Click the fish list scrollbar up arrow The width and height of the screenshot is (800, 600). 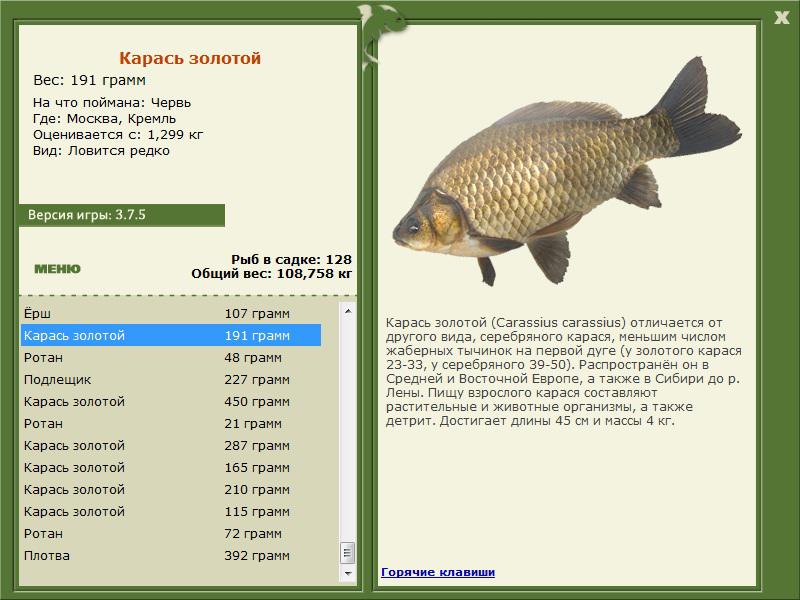pos(348,311)
